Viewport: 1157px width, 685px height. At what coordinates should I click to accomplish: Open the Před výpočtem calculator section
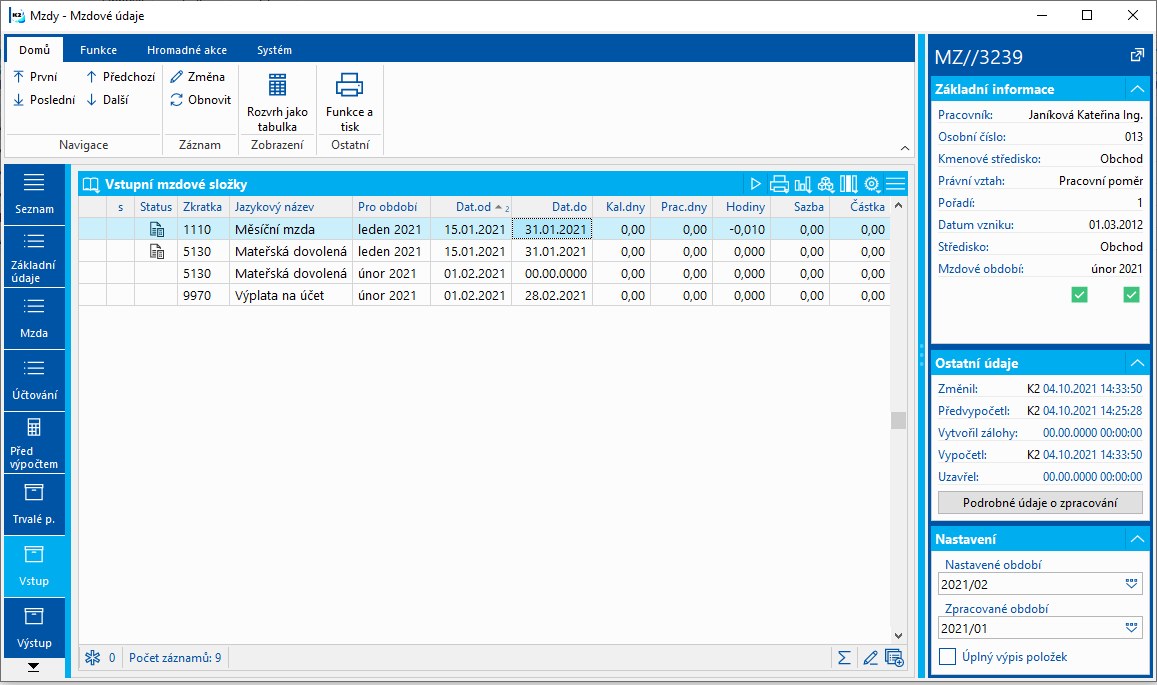point(34,442)
